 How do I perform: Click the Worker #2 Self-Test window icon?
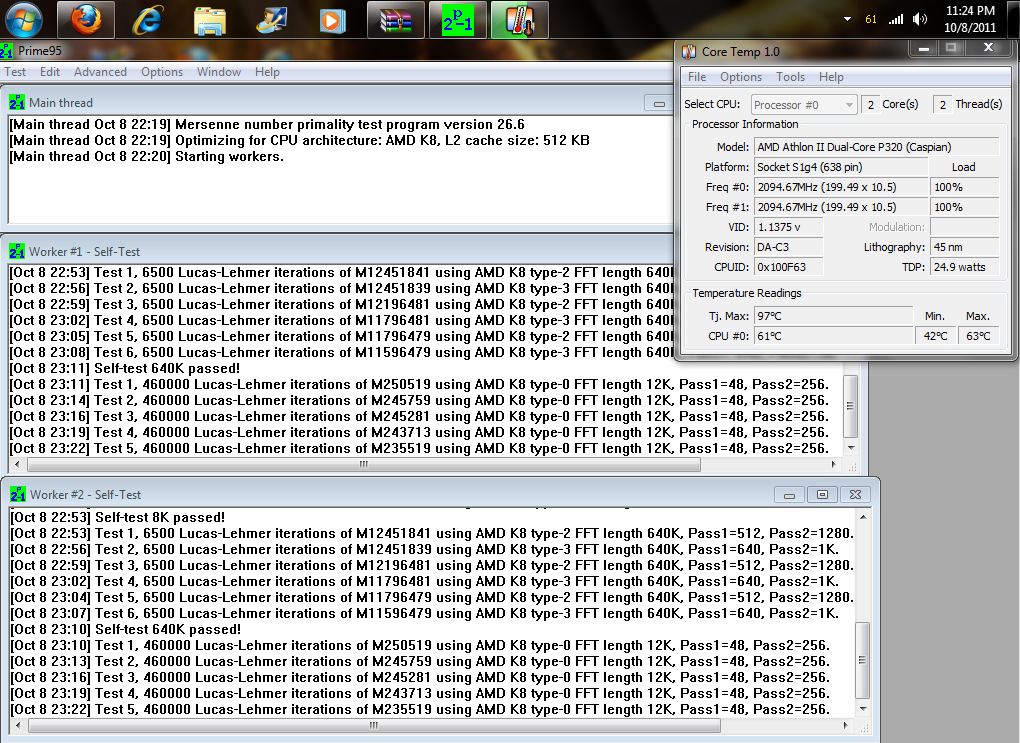[18, 494]
